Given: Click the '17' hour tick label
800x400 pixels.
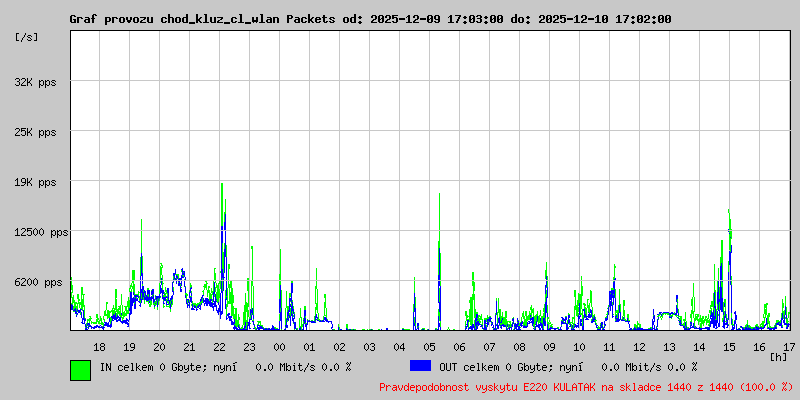Looking at the screenshot, I should point(789,347).
